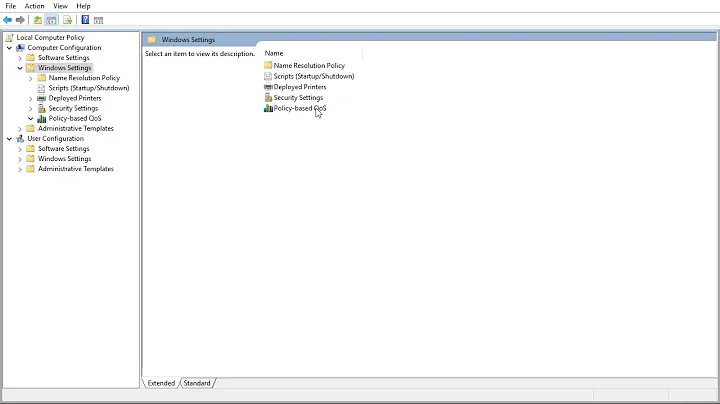
Task: Open the View menu
Action: [60, 6]
